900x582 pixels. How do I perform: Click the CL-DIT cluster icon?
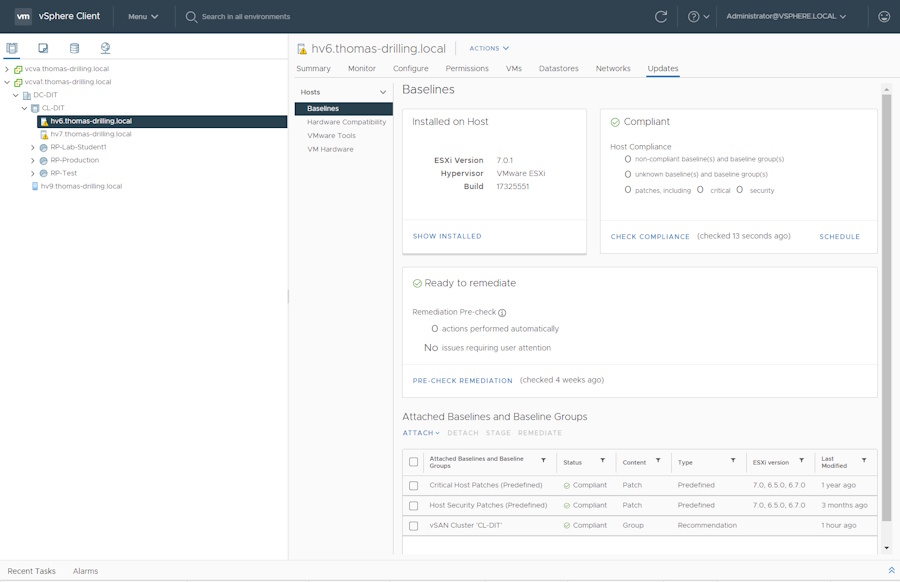pos(35,108)
